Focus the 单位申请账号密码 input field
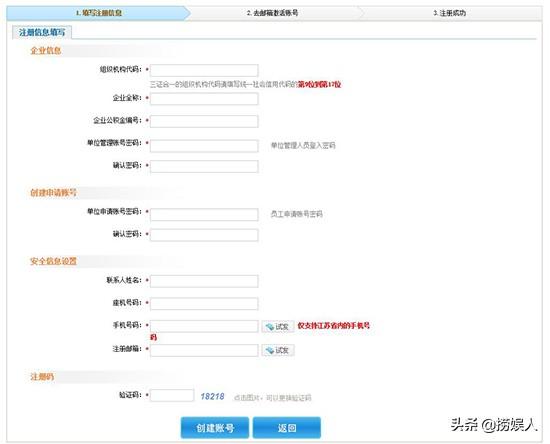The height and width of the screenshot is (444, 550). 204,214
